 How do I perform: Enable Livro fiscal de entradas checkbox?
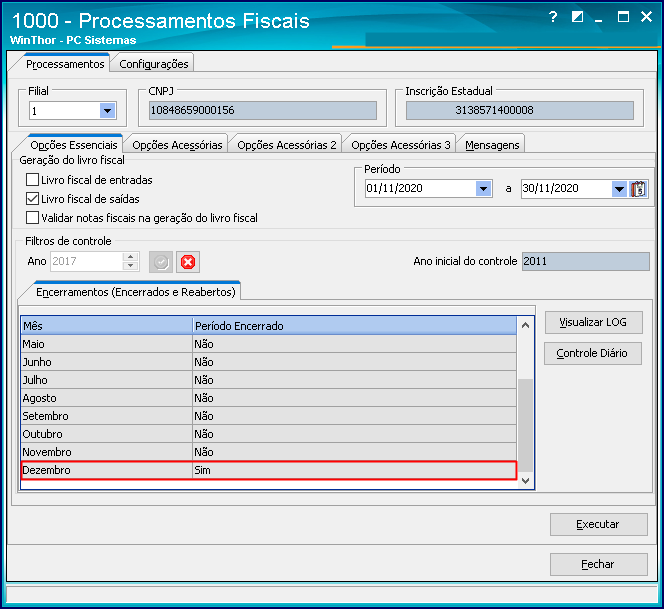tap(33, 180)
